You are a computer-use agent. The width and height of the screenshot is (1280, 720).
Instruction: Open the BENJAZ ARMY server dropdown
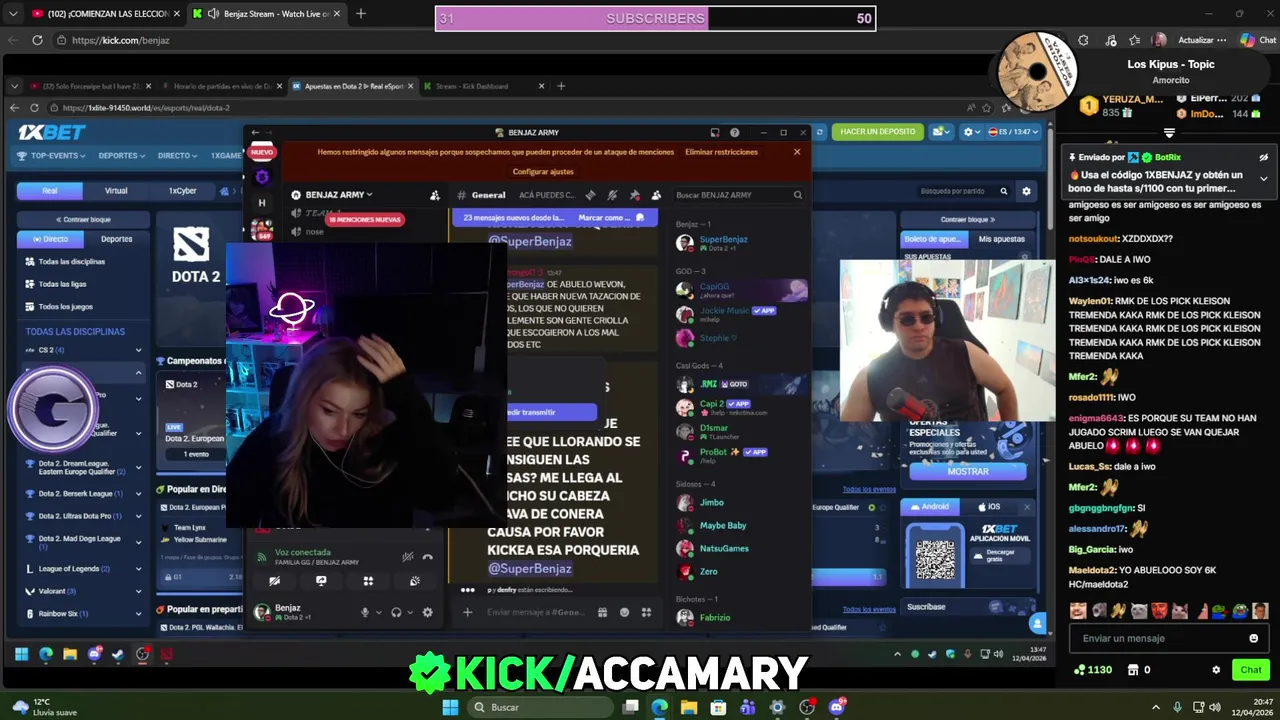pos(338,195)
